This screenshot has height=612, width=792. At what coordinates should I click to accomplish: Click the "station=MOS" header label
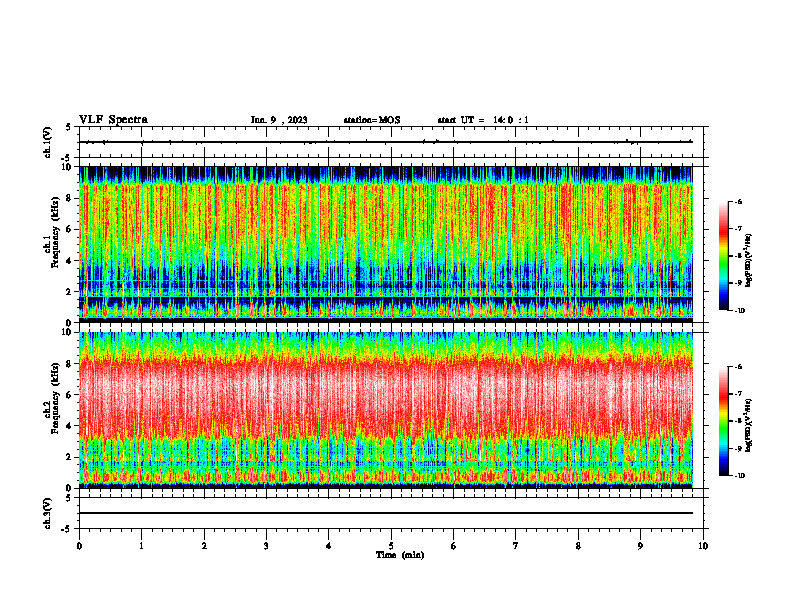tap(372, 120)
